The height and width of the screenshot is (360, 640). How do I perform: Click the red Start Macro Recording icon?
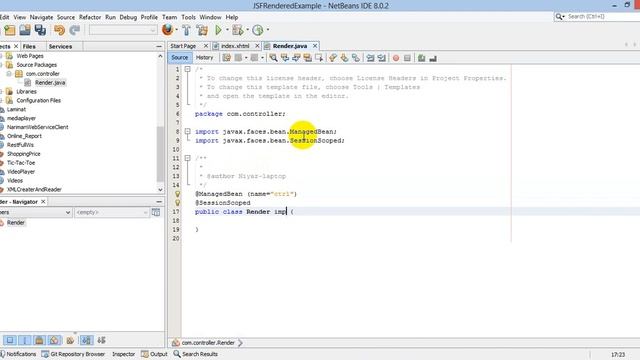396,58
